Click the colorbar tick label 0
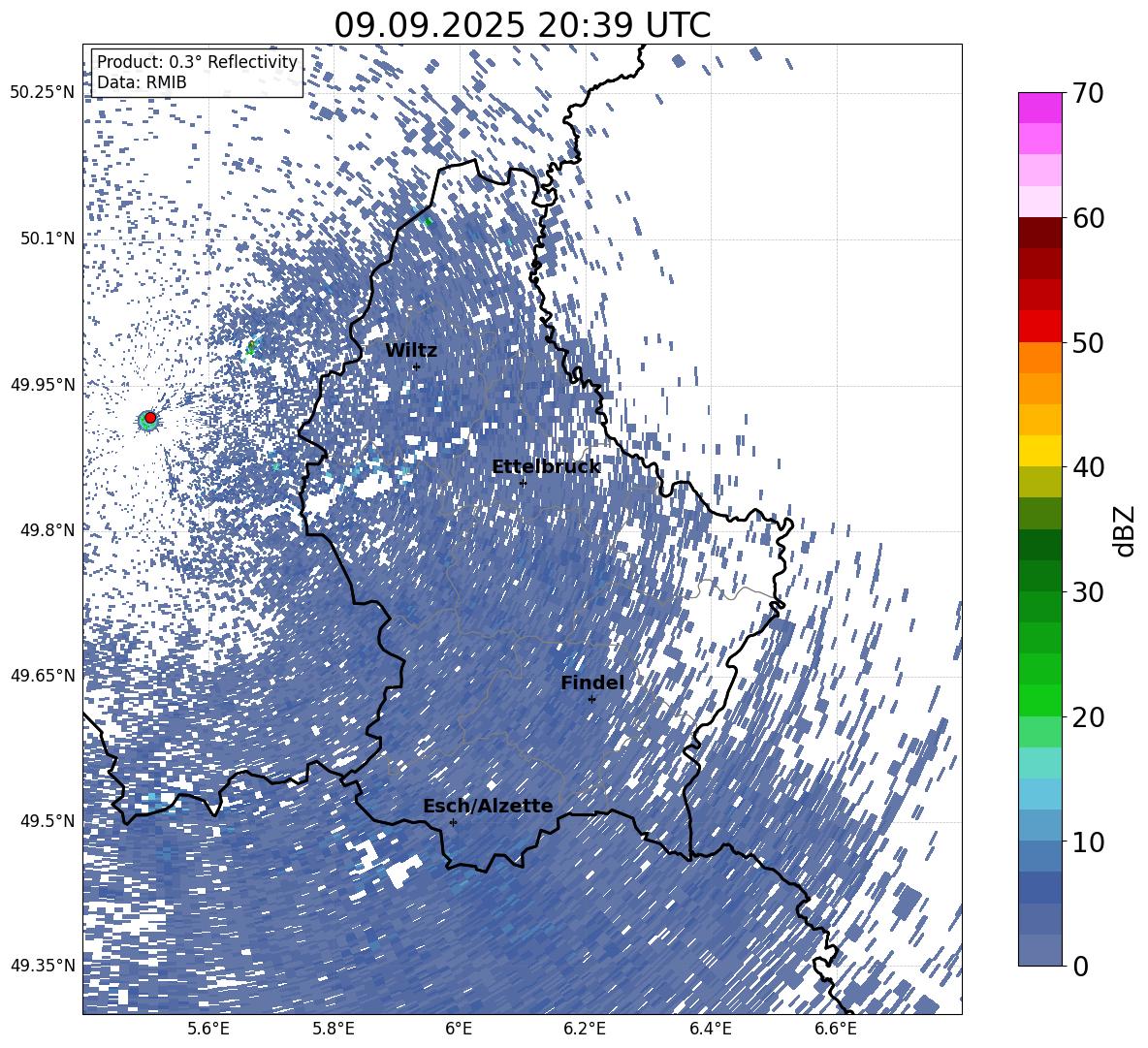Screen dimensions: 1148x1048 (x=1080, y=966)
